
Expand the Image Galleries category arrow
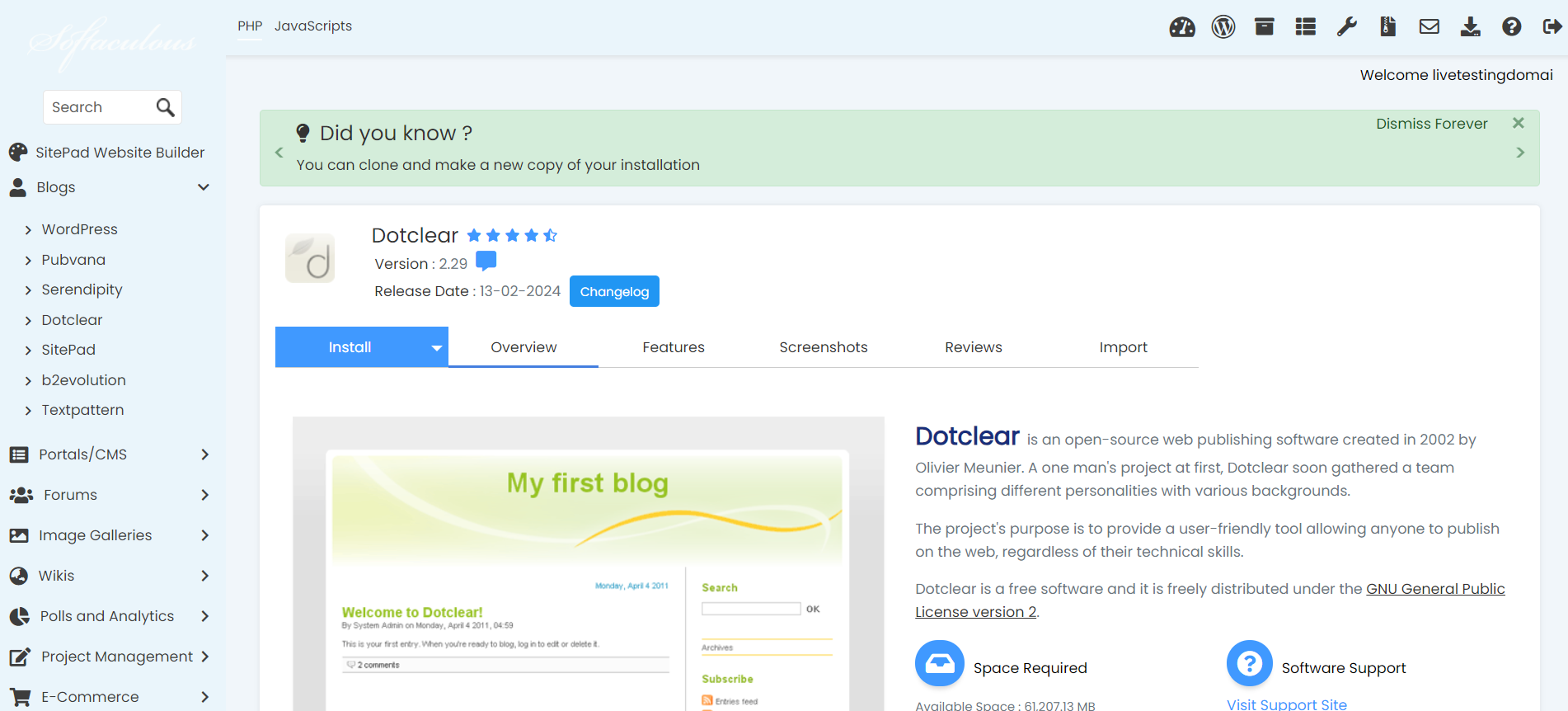205,535
